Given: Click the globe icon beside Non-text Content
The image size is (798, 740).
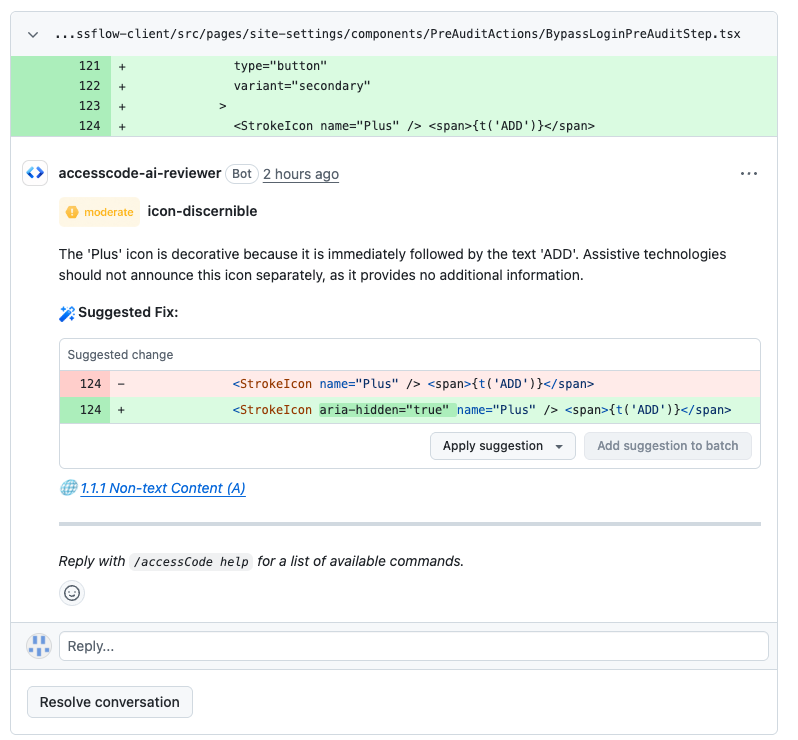Looking at the screenshot, I should point(68,488).
